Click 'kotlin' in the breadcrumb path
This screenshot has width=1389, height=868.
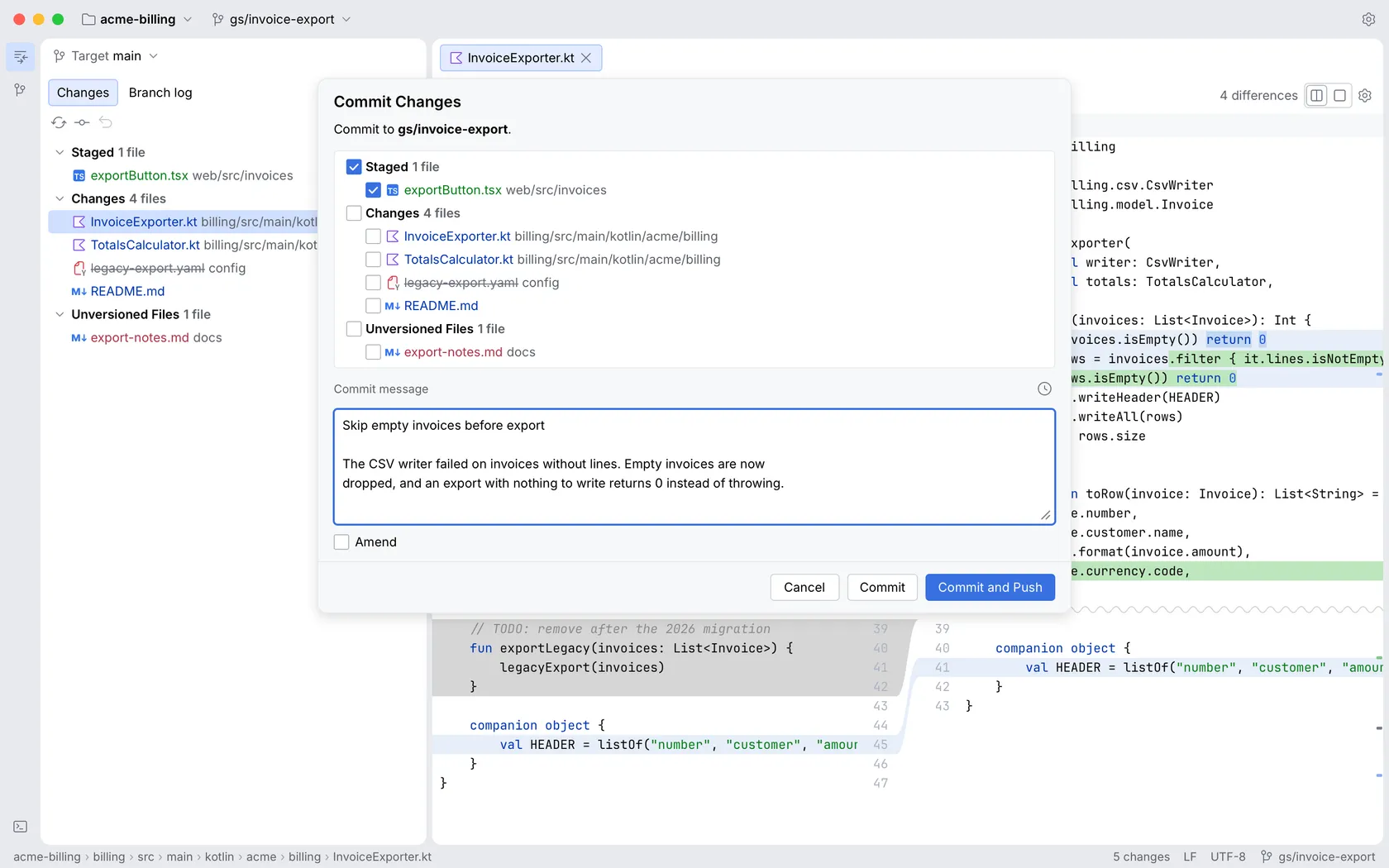point(219,856)
